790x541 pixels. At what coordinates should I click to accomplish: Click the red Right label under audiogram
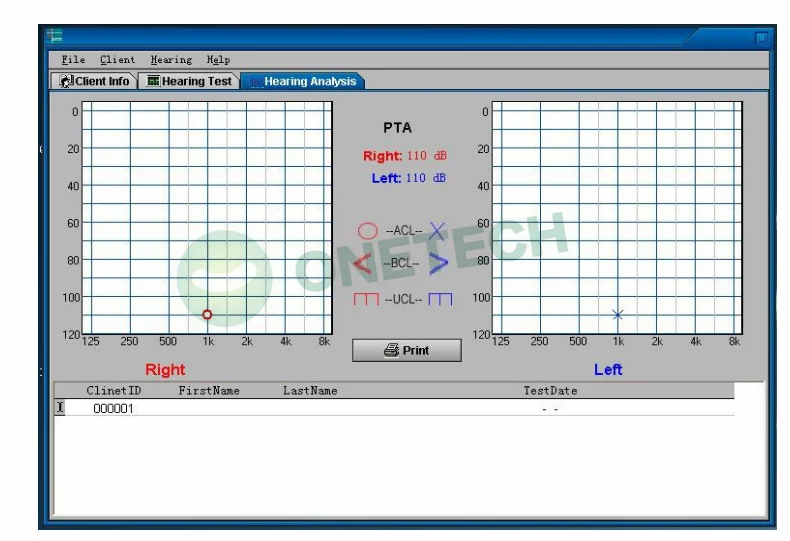pyautogui.click(x=165, y=370)
